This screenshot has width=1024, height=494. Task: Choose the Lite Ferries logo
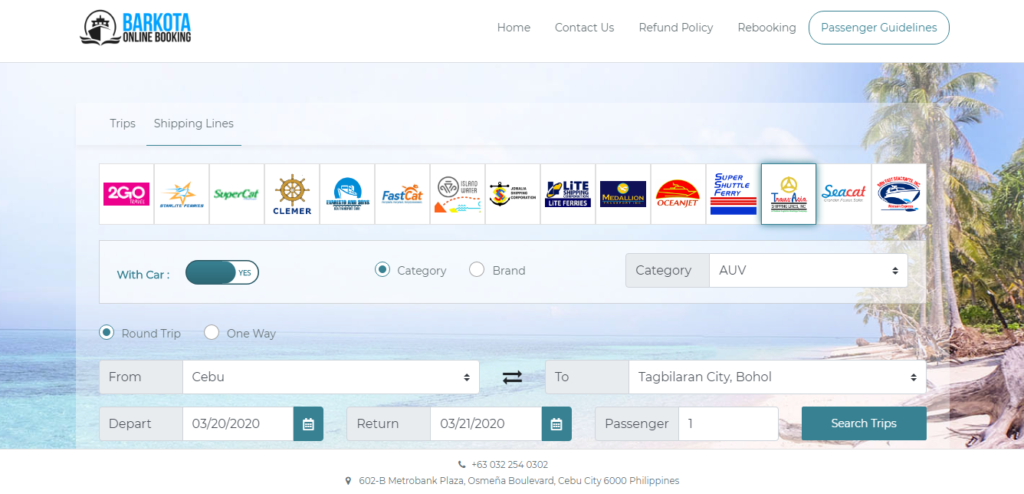pos(568,194)
